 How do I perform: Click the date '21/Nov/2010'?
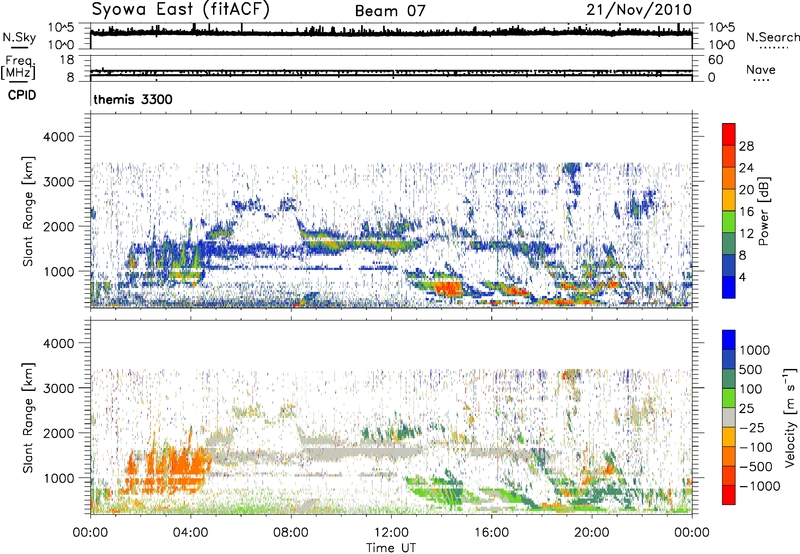pos(639,10)
